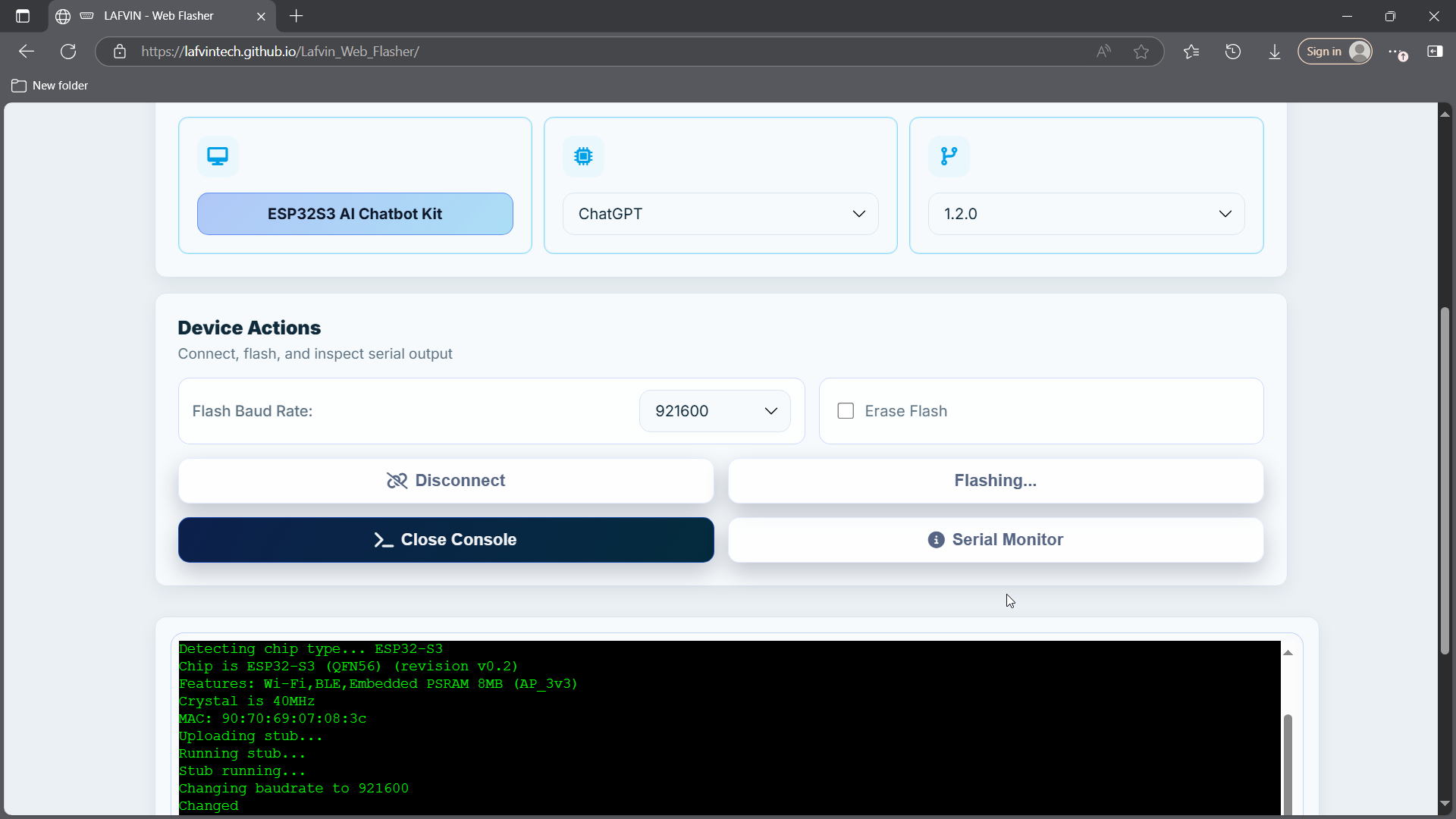Viewport: 1456px width, 819px height.
Task: Open the Favorites list icon
Action: [x=1191, y=52]
